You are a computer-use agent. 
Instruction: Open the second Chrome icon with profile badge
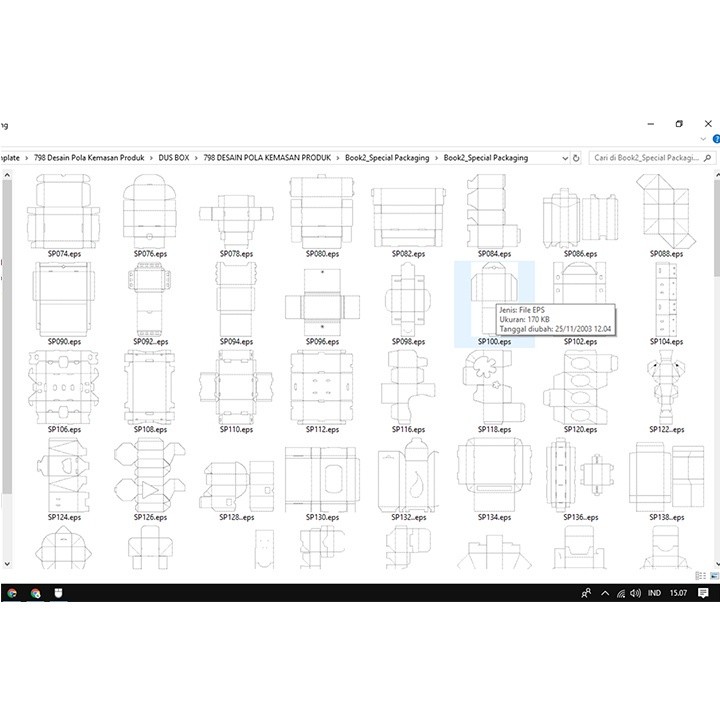tap(35, 593)
